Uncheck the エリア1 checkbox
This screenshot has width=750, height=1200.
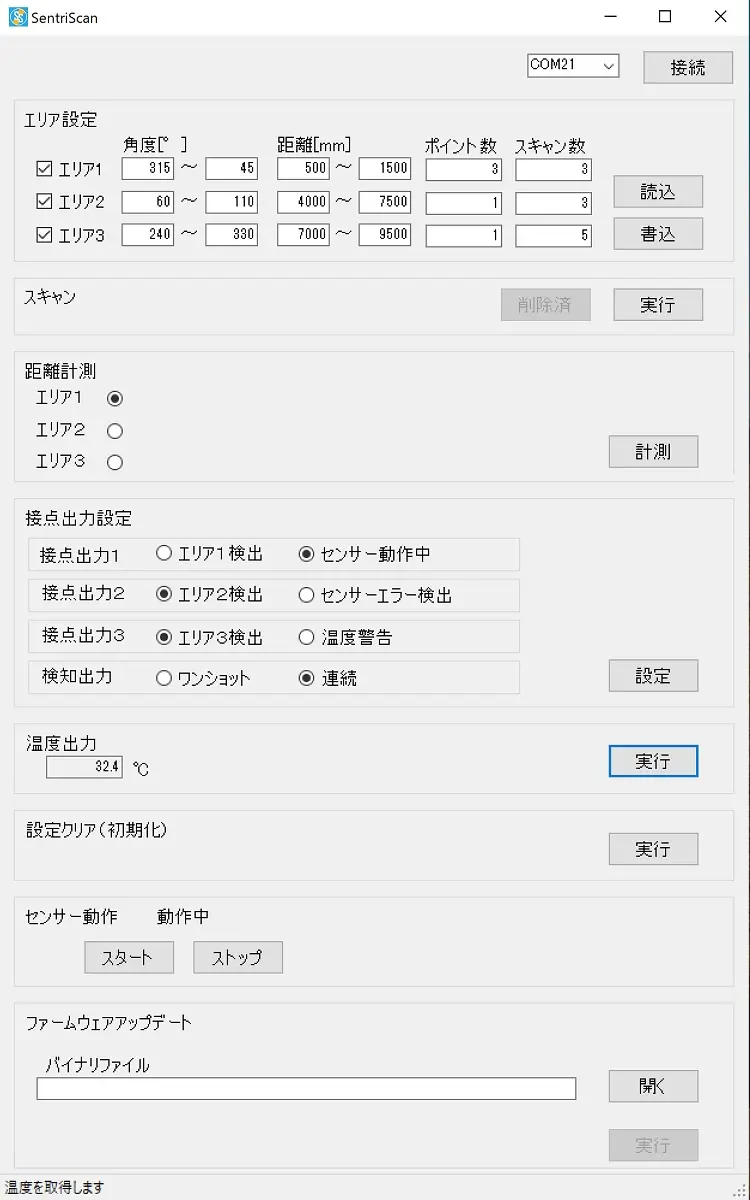(x=44, y=169)
